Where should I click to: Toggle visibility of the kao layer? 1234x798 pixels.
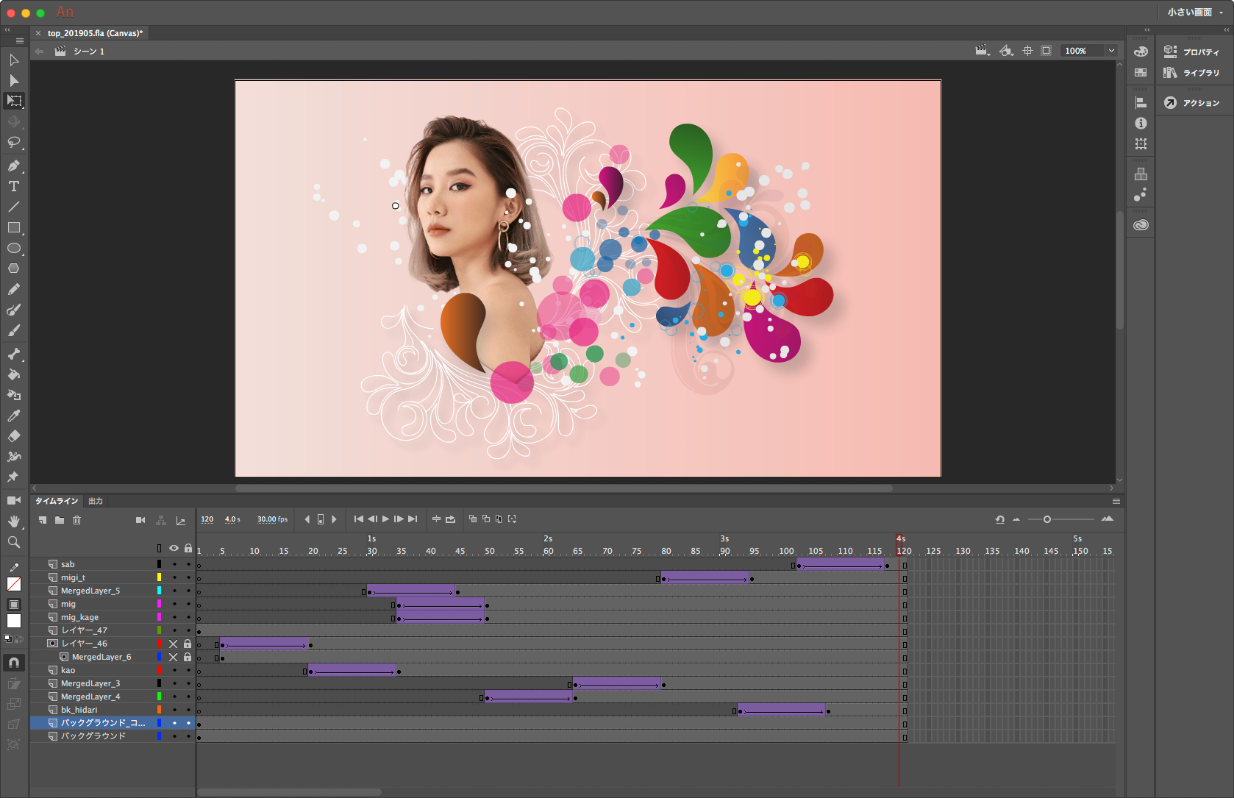coord(174,670)
